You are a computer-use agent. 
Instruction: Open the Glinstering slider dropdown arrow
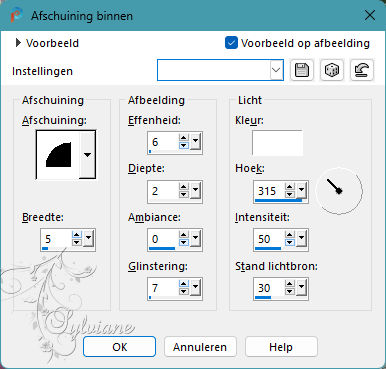click(195, 287)
